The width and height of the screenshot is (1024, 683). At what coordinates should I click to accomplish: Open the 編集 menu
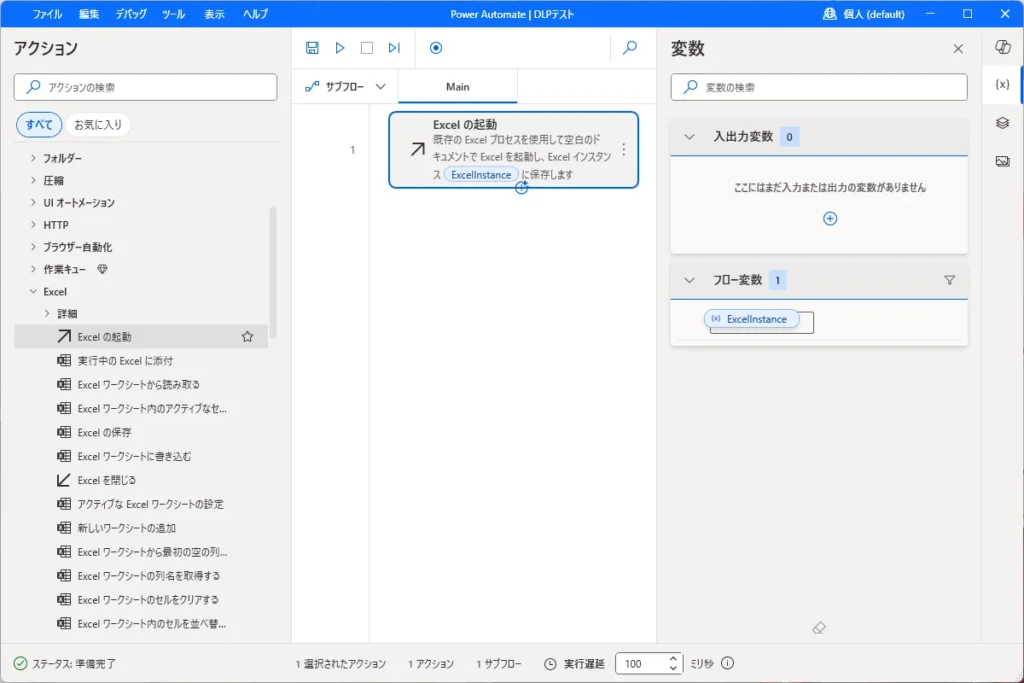click(89, 14)
